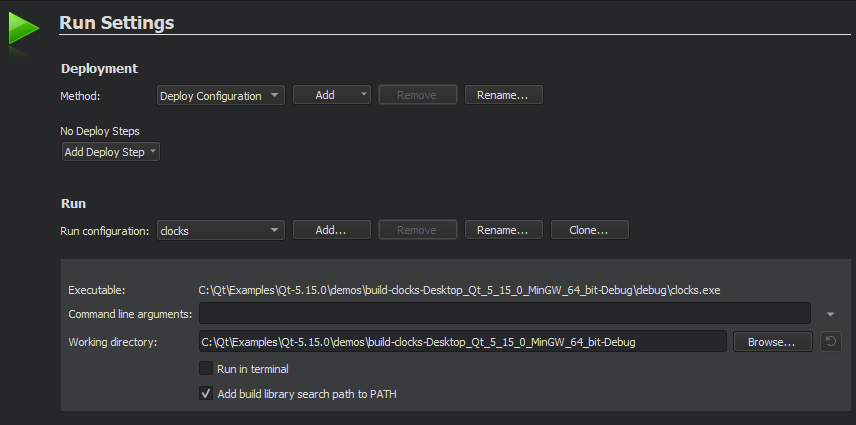Open the clocks run configuration dropdown

click(221, 230)
